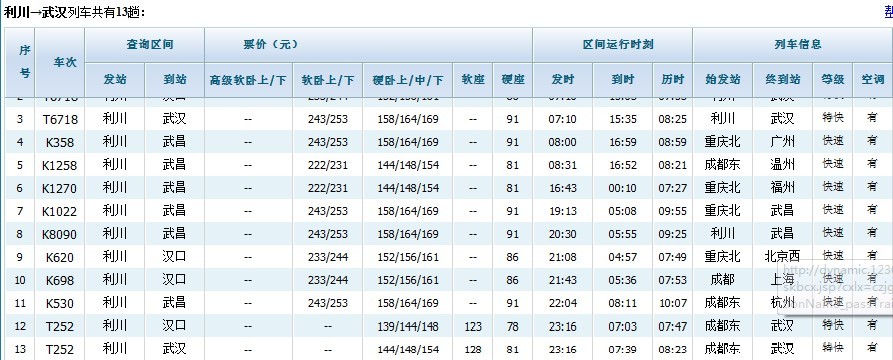
Task: Click arrival time 08:11 of K530
Action: [622, 303]
